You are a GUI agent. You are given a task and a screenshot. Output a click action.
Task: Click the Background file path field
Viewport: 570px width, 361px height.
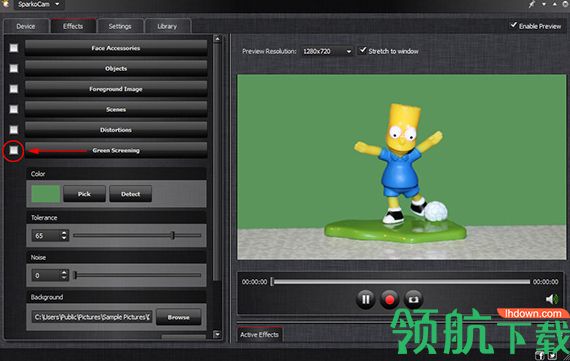click(92, 317)
